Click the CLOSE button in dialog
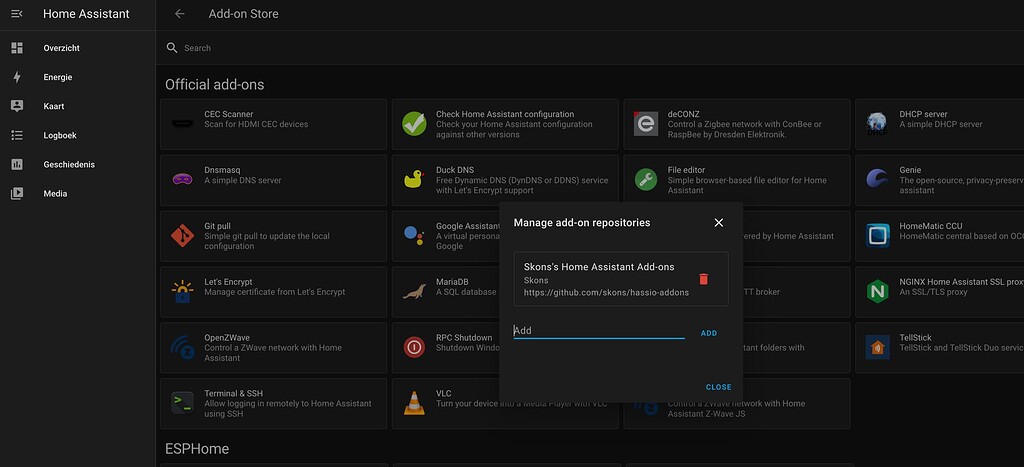This screenshot has height=467, width=1024. pyautogui.click(x=718, y=387)
